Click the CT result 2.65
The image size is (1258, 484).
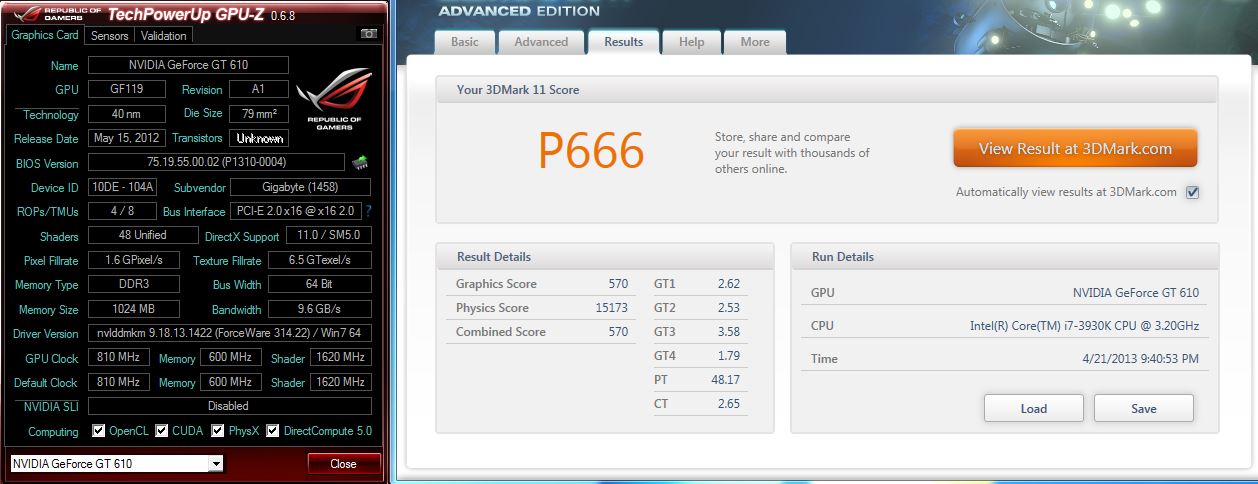coord(729,404)
